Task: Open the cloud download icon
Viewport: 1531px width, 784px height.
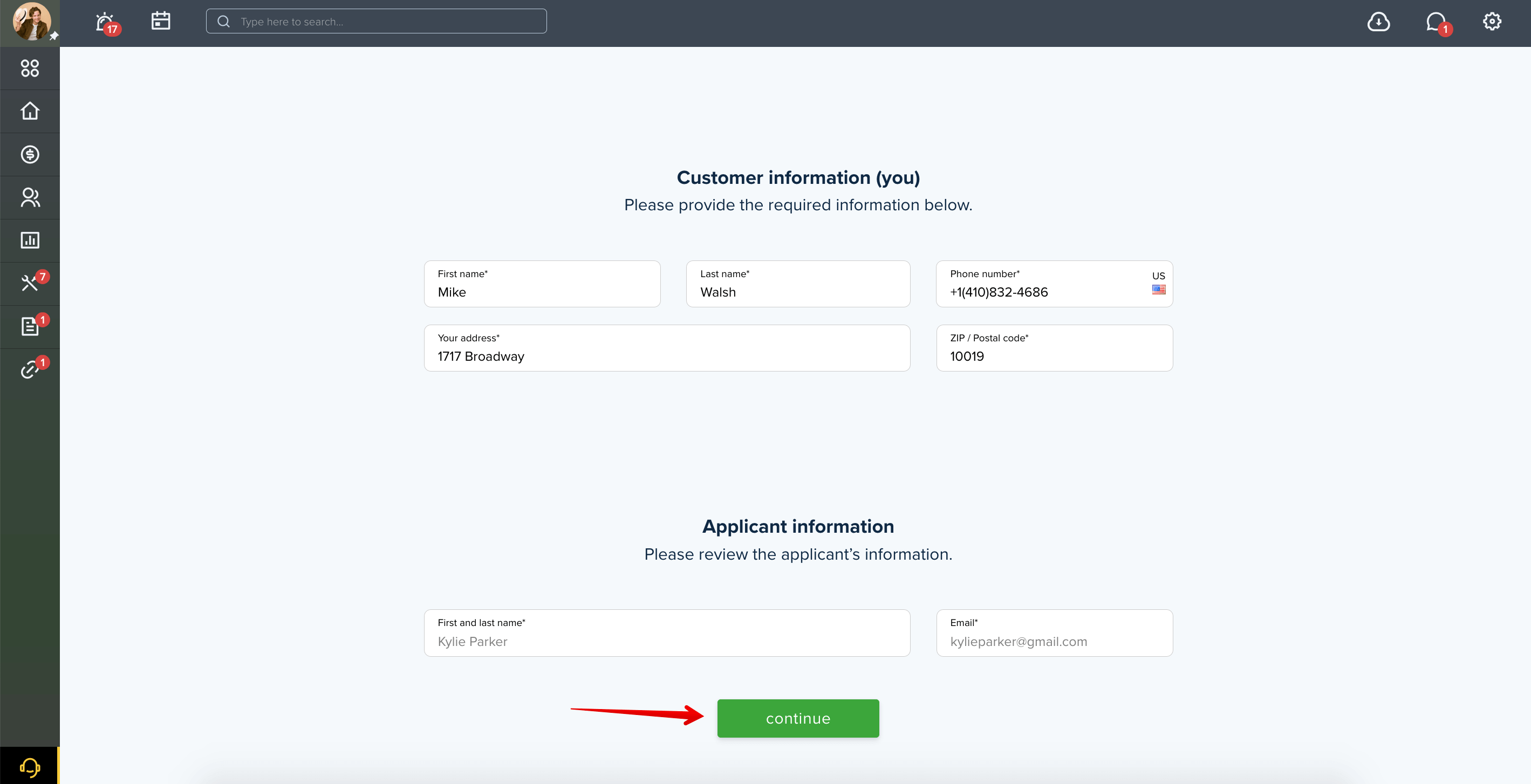Action: pyautogui.click(x=1378, y=22)
